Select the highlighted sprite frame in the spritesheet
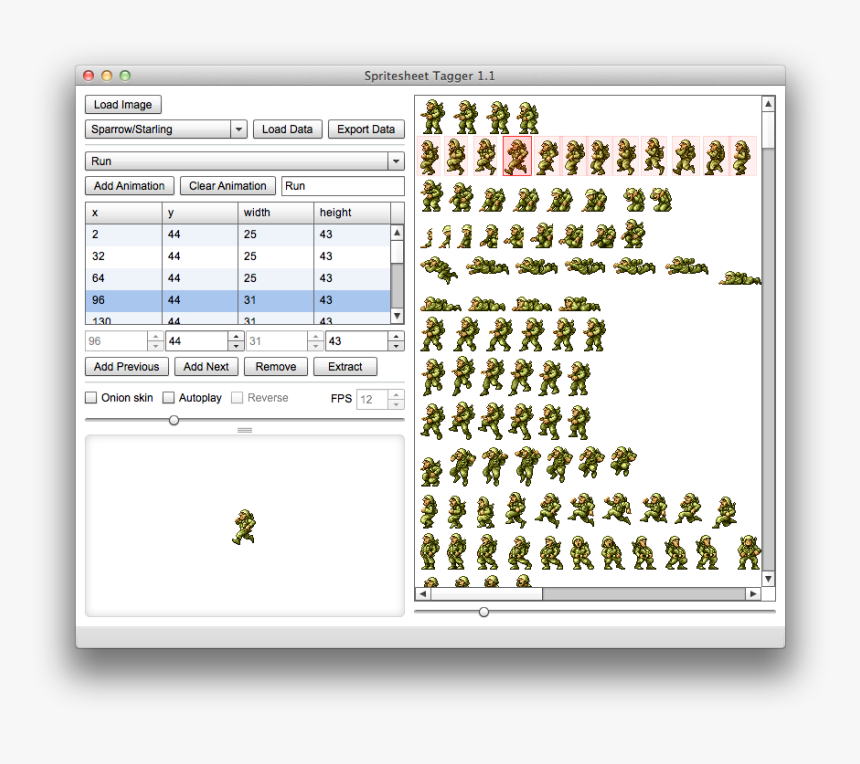 coord(517,157)
